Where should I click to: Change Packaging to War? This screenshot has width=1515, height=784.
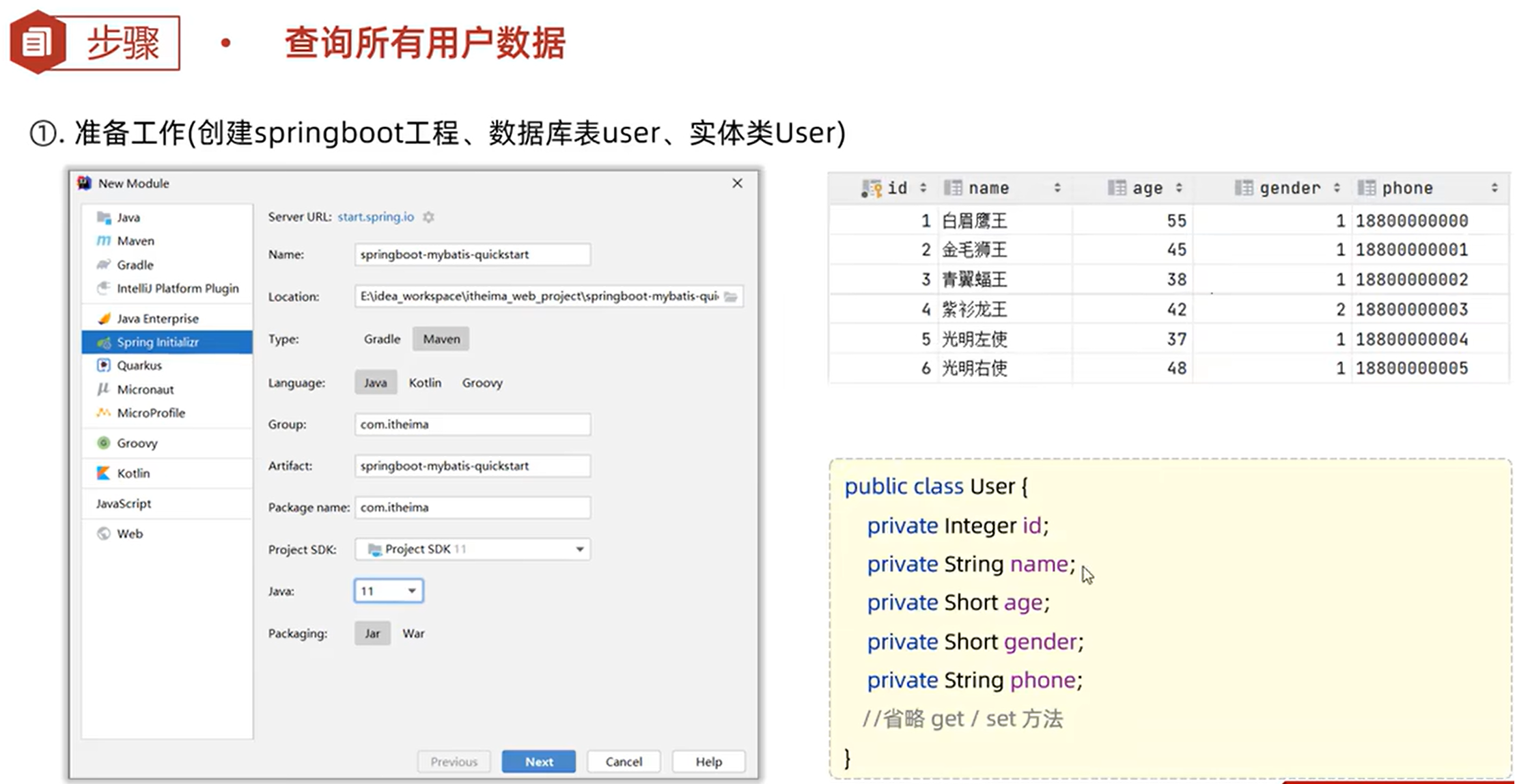[x=413, y=633]
